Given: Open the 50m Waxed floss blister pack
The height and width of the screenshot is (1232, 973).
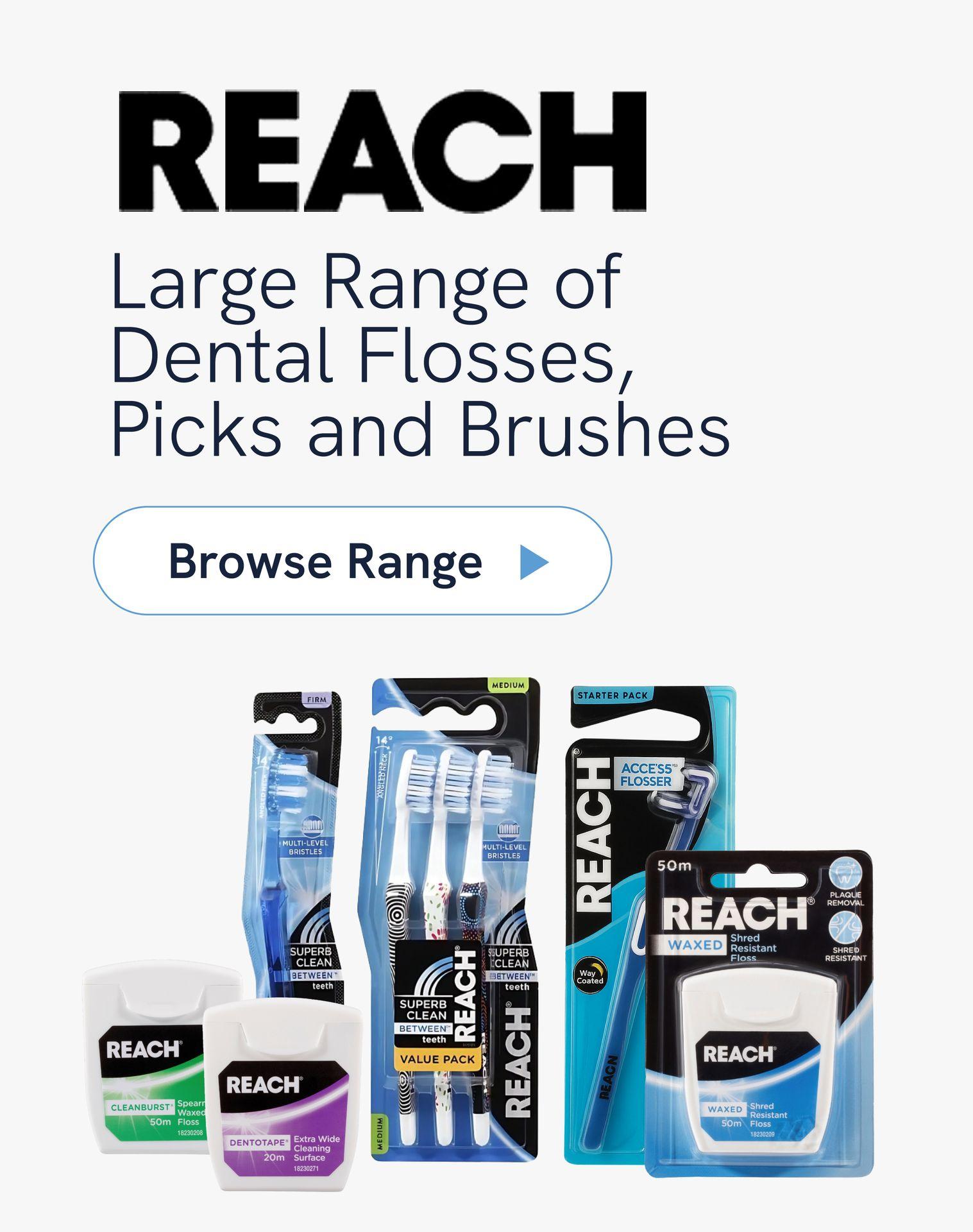Looking at the screenshot, I should [759, 1014].
